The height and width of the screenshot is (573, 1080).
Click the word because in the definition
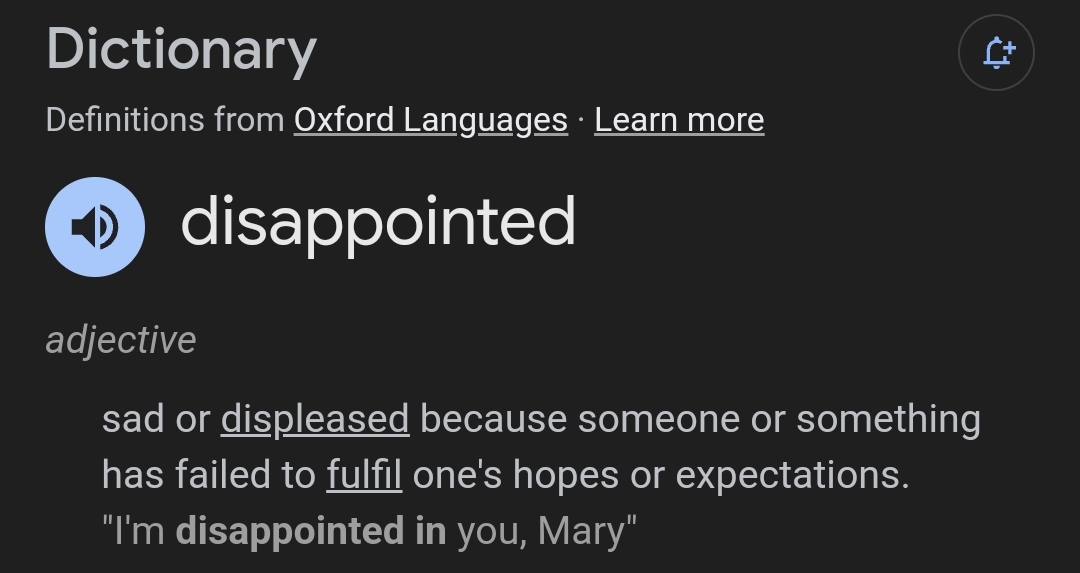[493, 419]
